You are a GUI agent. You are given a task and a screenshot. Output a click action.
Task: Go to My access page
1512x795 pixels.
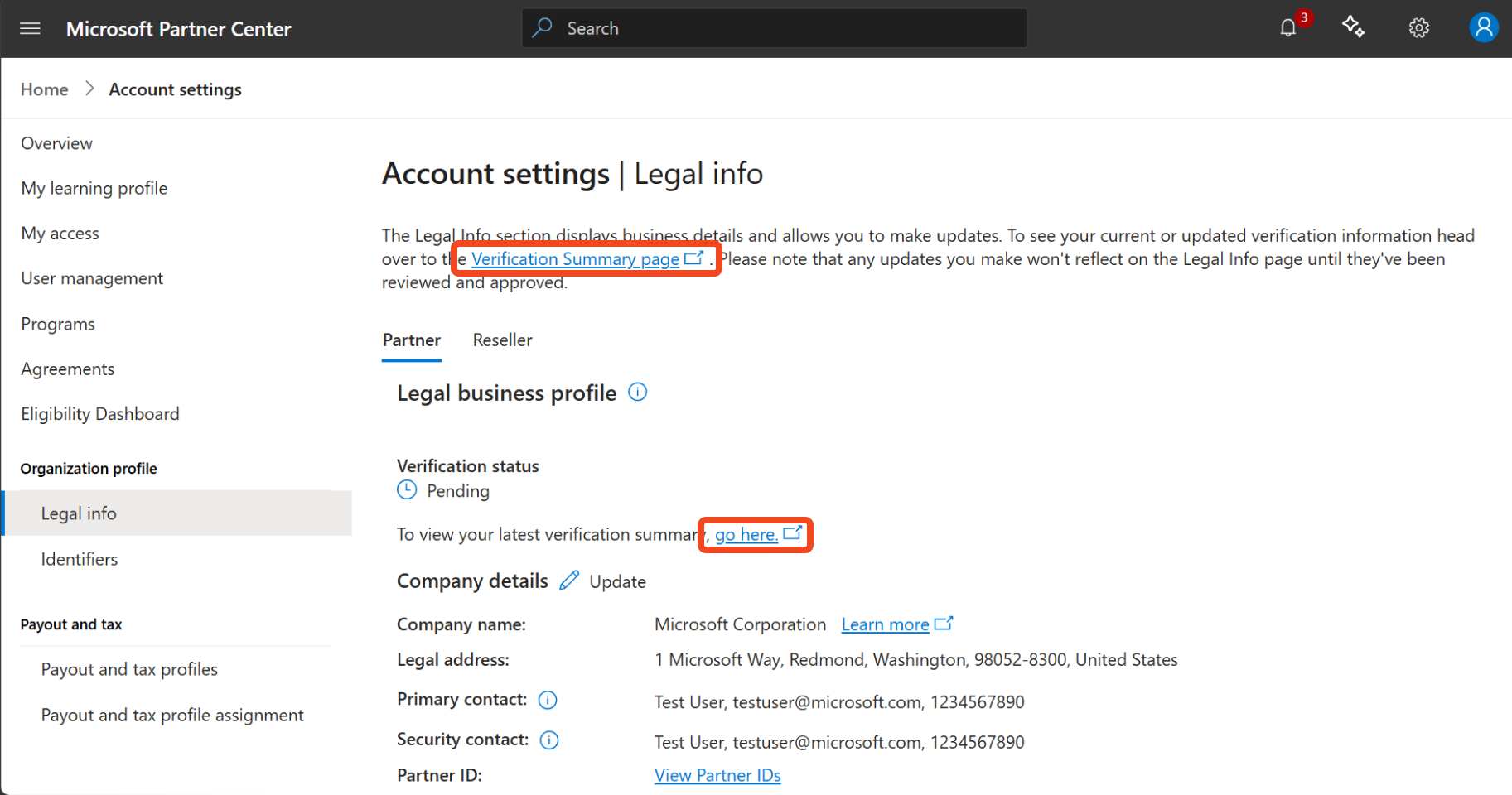point(60,234)
